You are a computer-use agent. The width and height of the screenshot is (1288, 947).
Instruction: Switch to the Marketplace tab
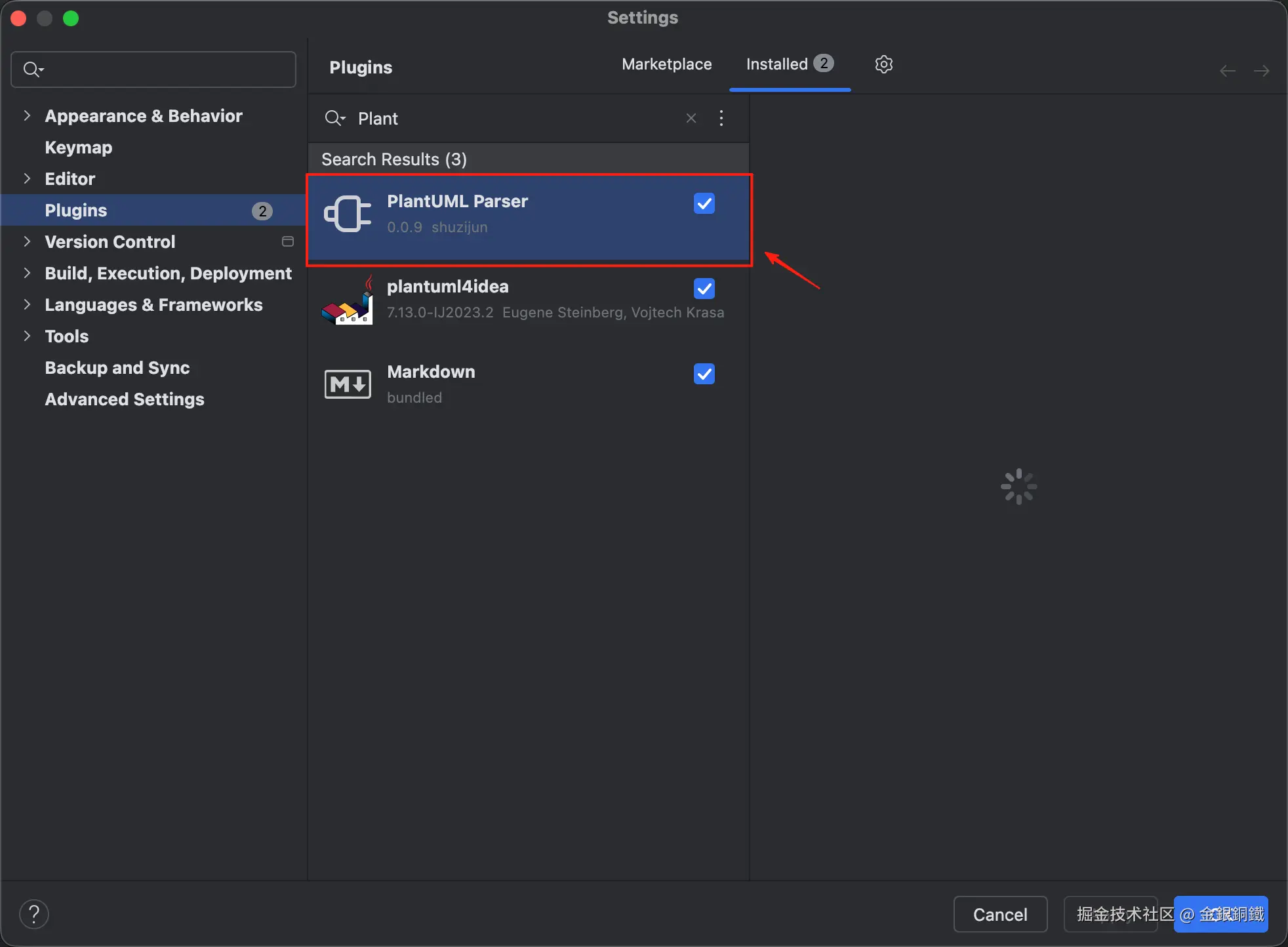(666, 64)
